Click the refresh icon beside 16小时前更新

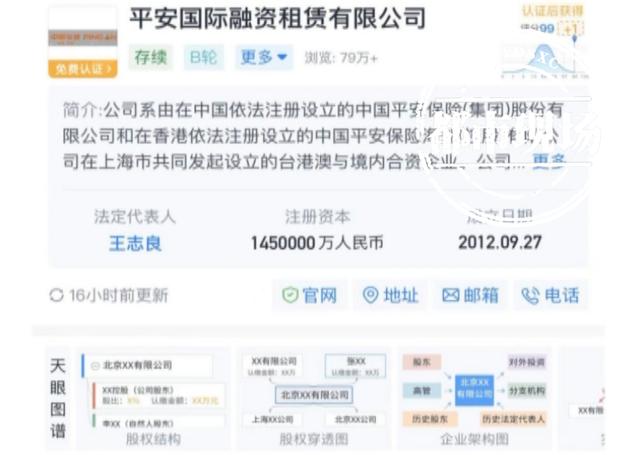click(56, 295)
